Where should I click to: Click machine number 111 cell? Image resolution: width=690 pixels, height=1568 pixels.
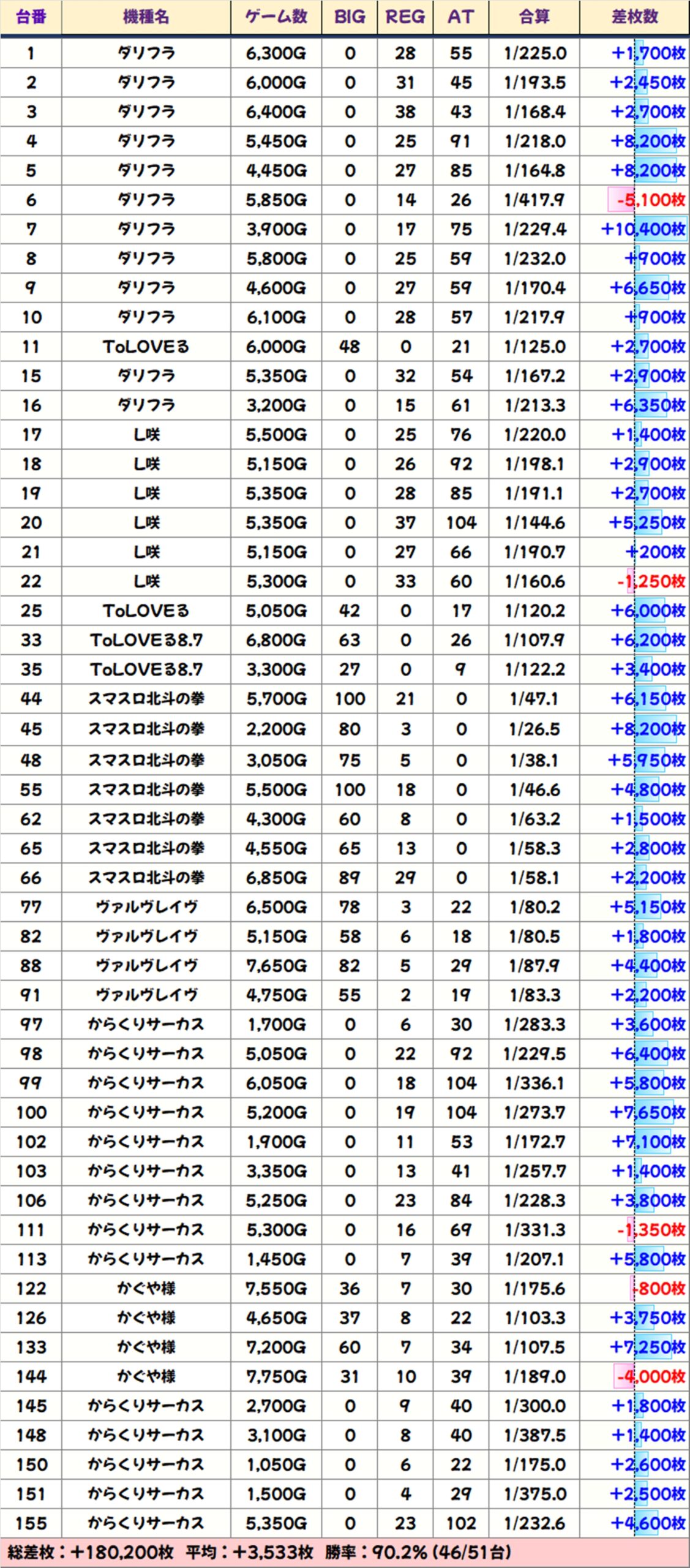31,1230
